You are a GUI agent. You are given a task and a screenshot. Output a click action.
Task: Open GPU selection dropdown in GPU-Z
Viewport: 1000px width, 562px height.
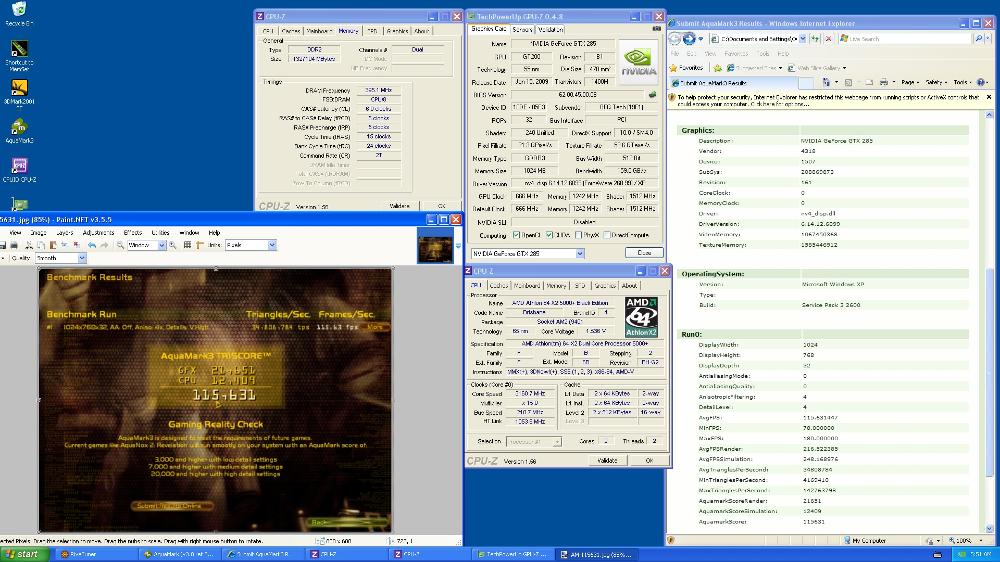pos(580,254)
